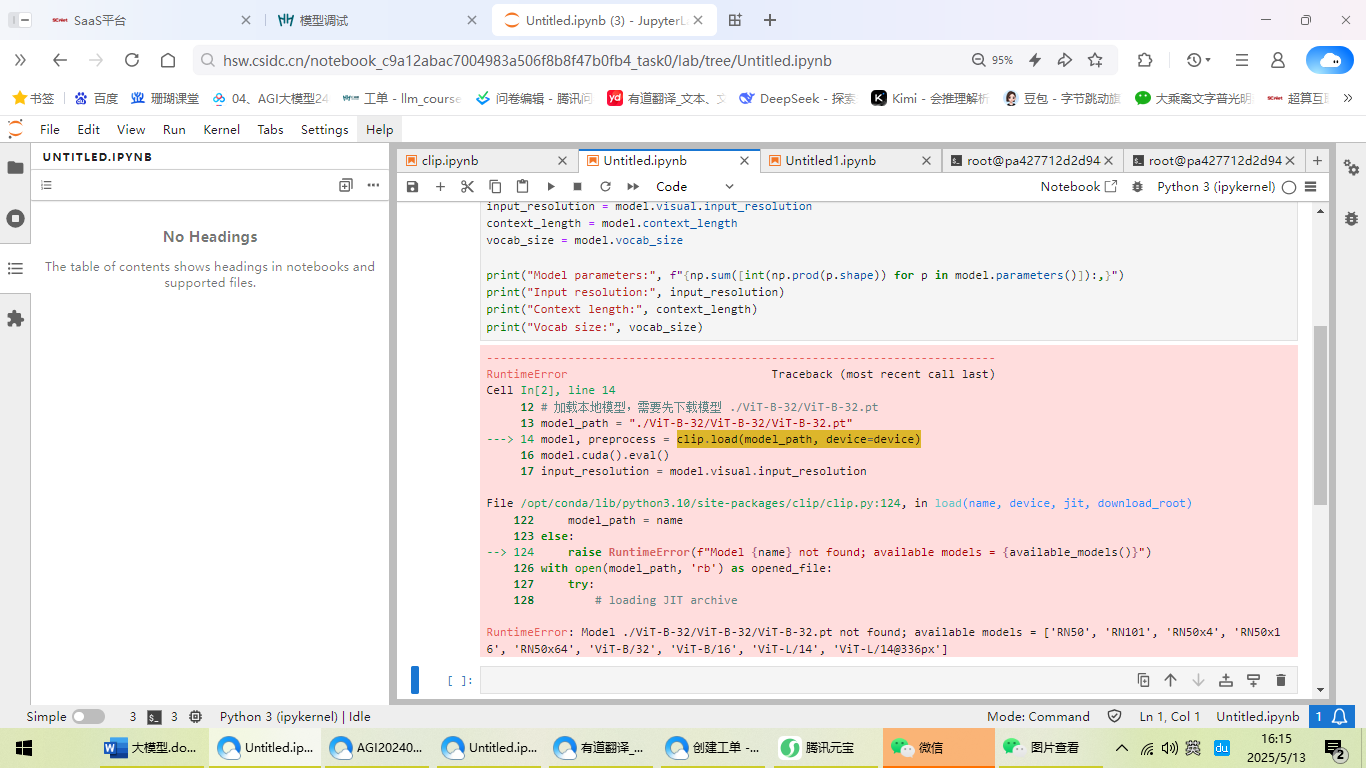Viewport: 1366px width, 768px height.
Task: Open the debugger panel on right sidebar
Action: pyautogui.click(x=1351, y=217)
